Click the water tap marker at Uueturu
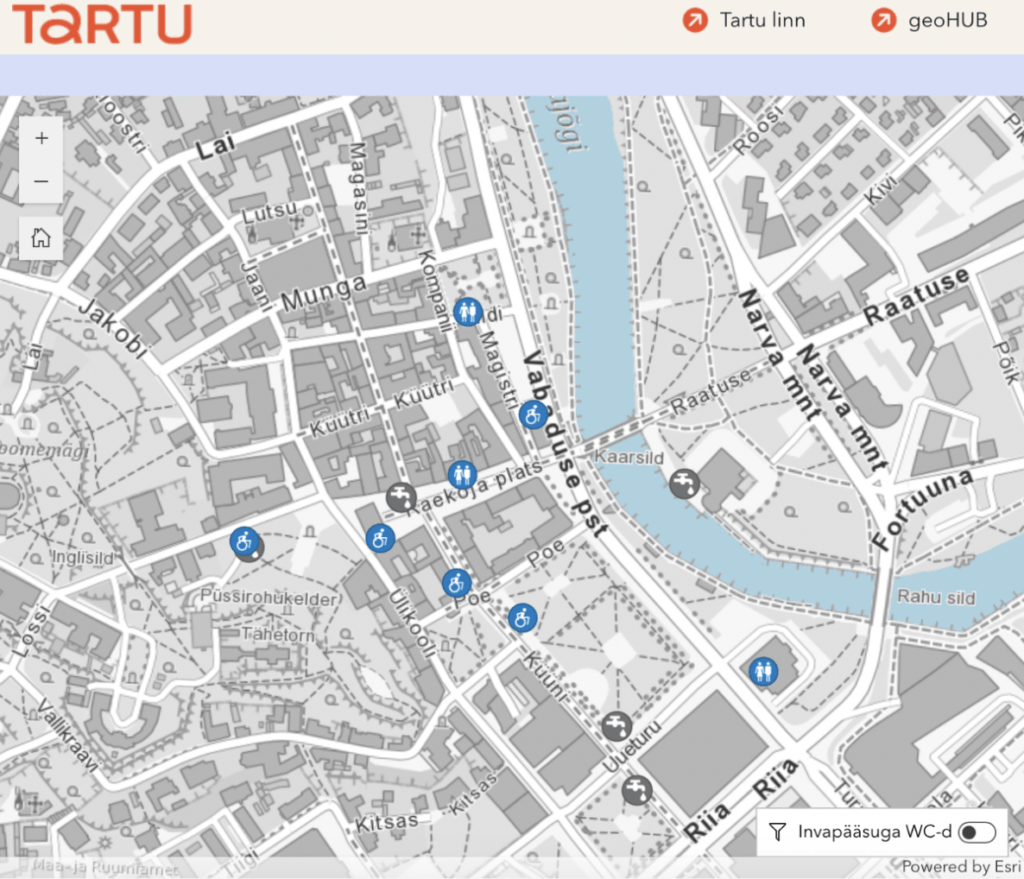1024x879 pixels. [617, 726]
